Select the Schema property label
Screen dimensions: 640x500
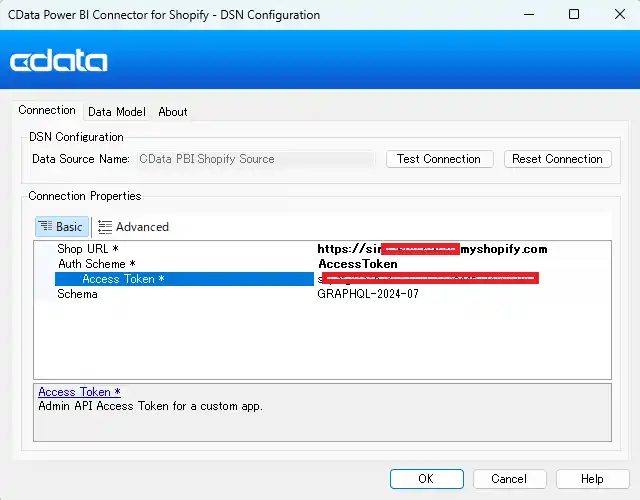point(78,294)
